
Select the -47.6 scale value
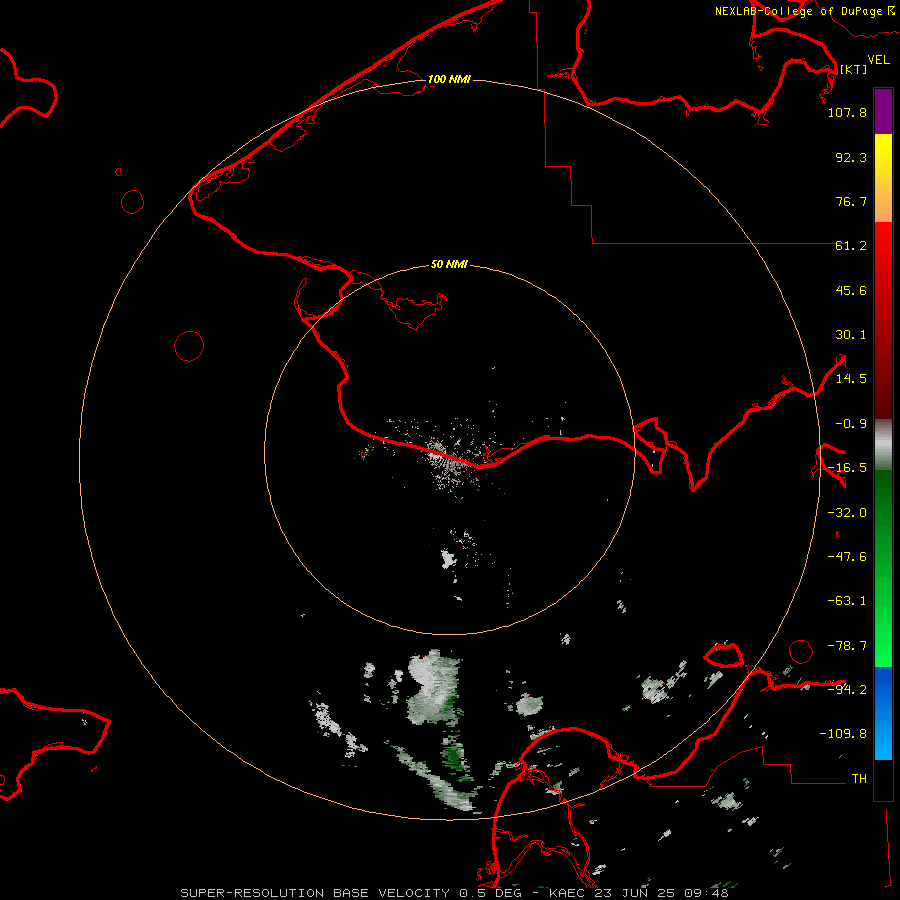pyautogui.click(x=847, y=557)
